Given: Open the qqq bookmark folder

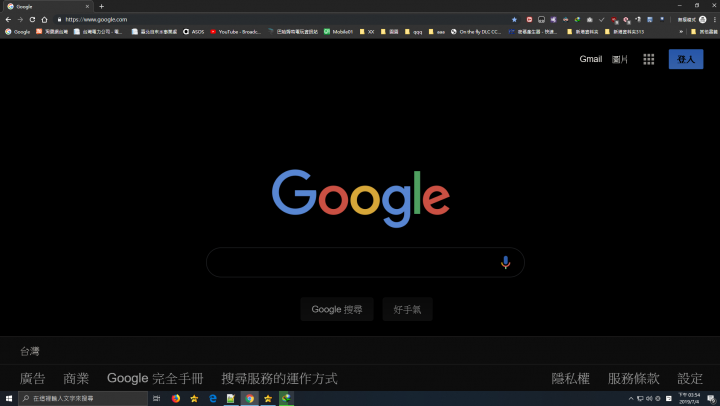Looking at the screenshot, I should coord(413,32).
